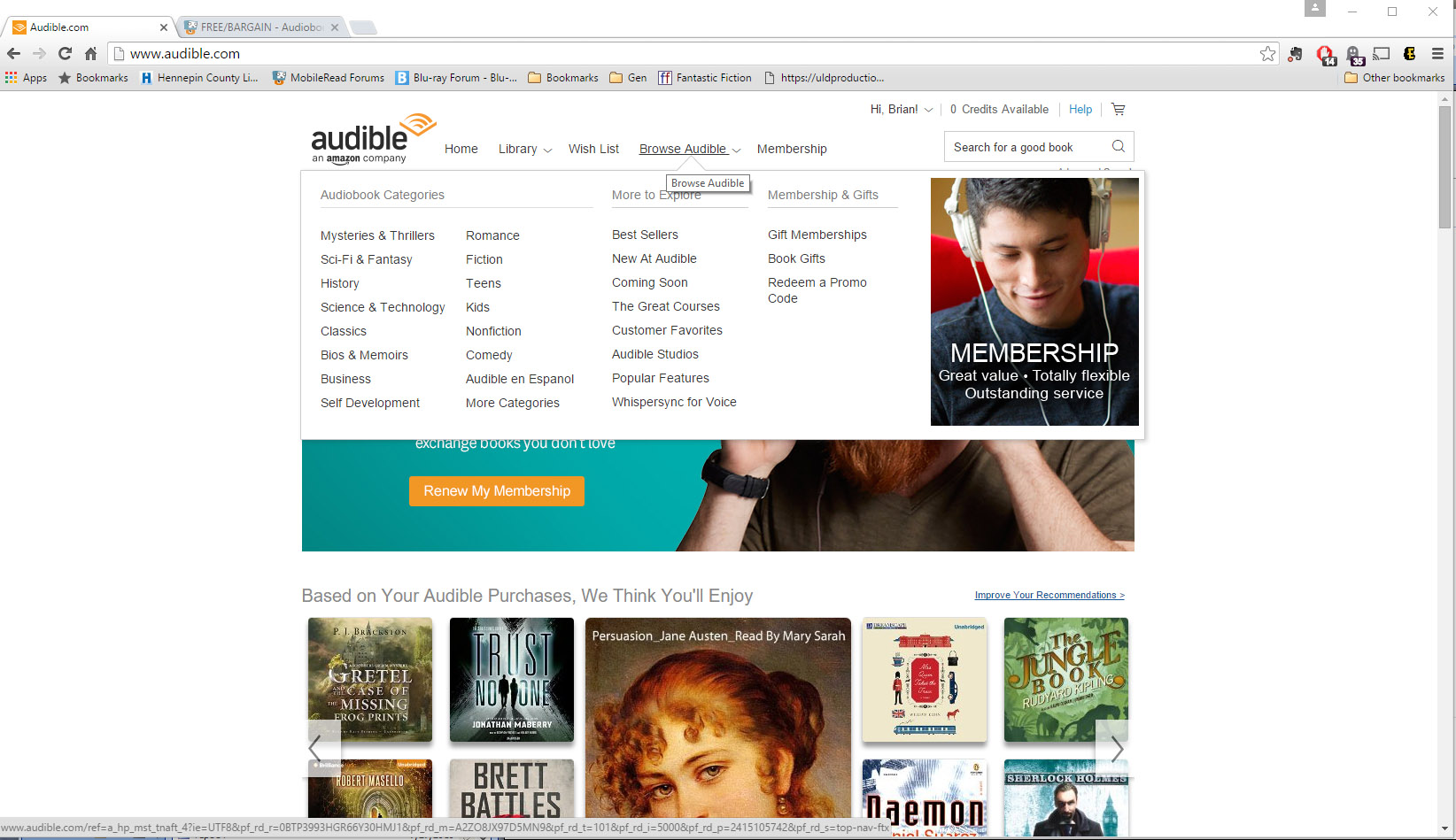Image resolution: width=1456 pixels, height=840 pixels.
Task: Click the extension icon with badge 35
Action: [x=1354, y=56]
